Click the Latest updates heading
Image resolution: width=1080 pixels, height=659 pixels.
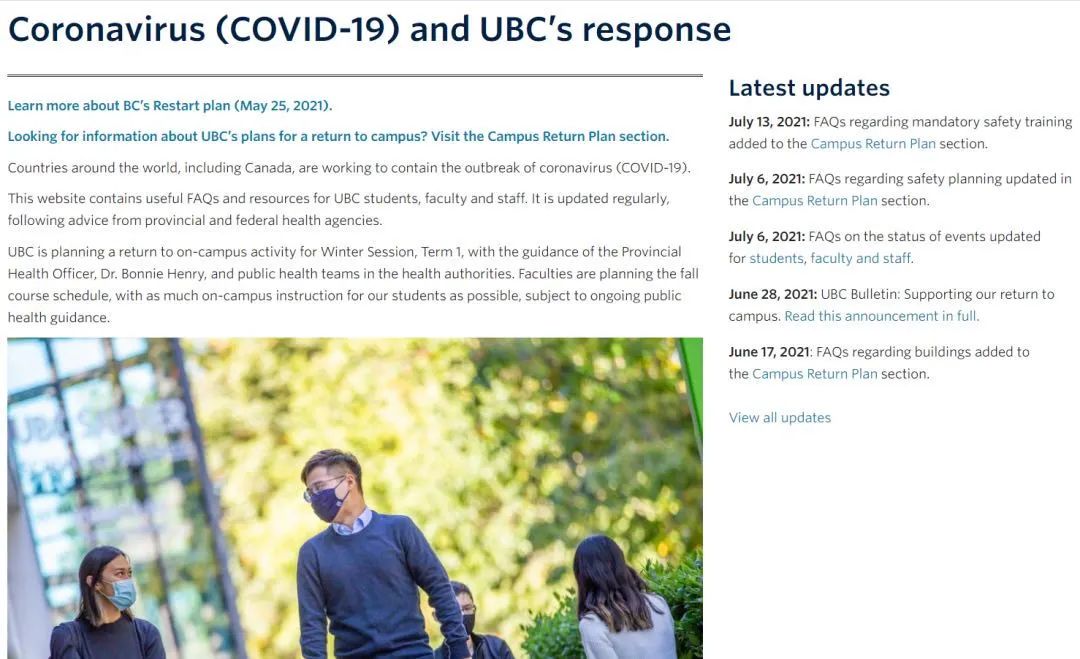click(x=809, y=88)
